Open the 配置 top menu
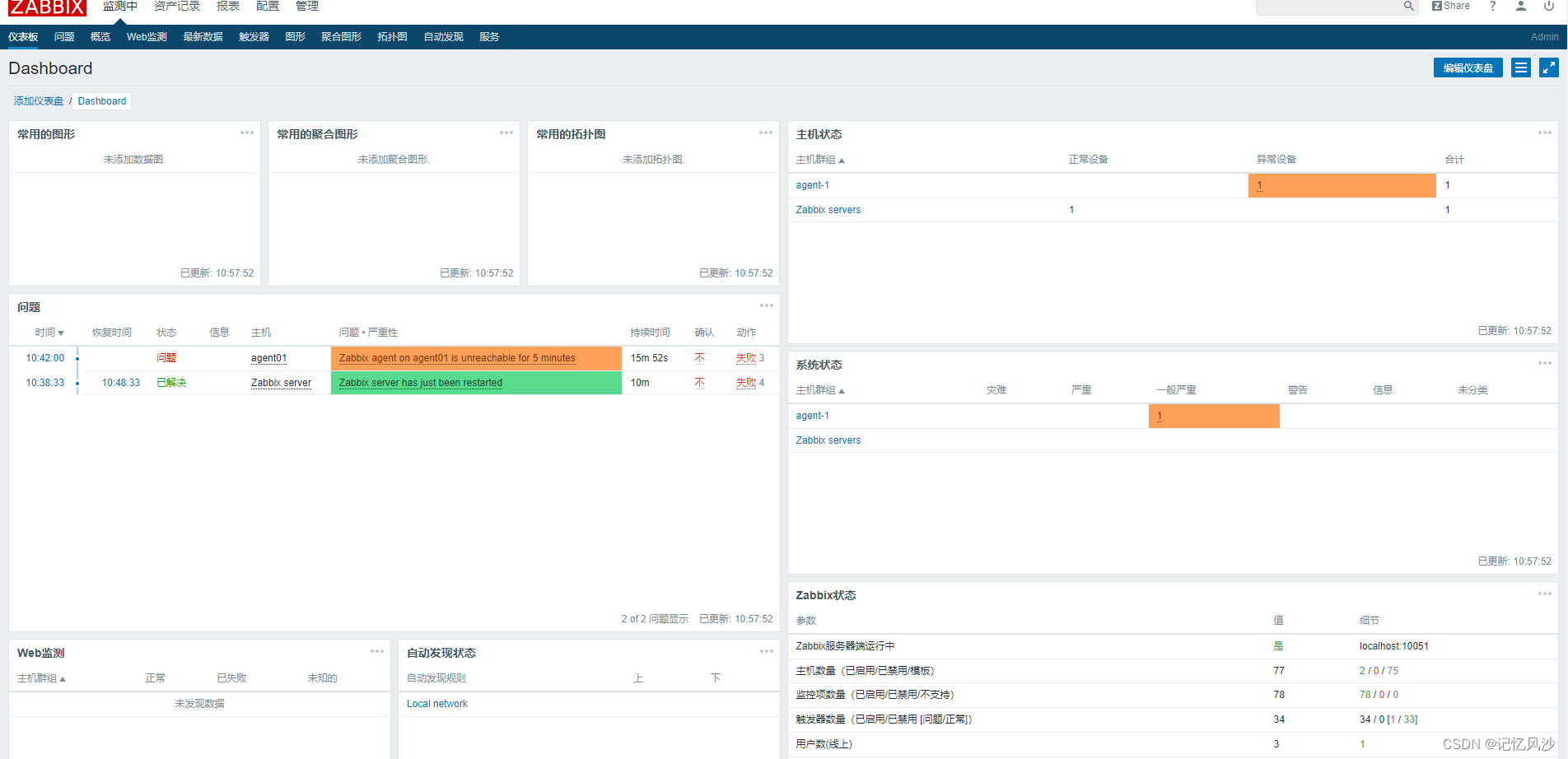The height and width of the screenshot is (759, 1568). [268, 6]
